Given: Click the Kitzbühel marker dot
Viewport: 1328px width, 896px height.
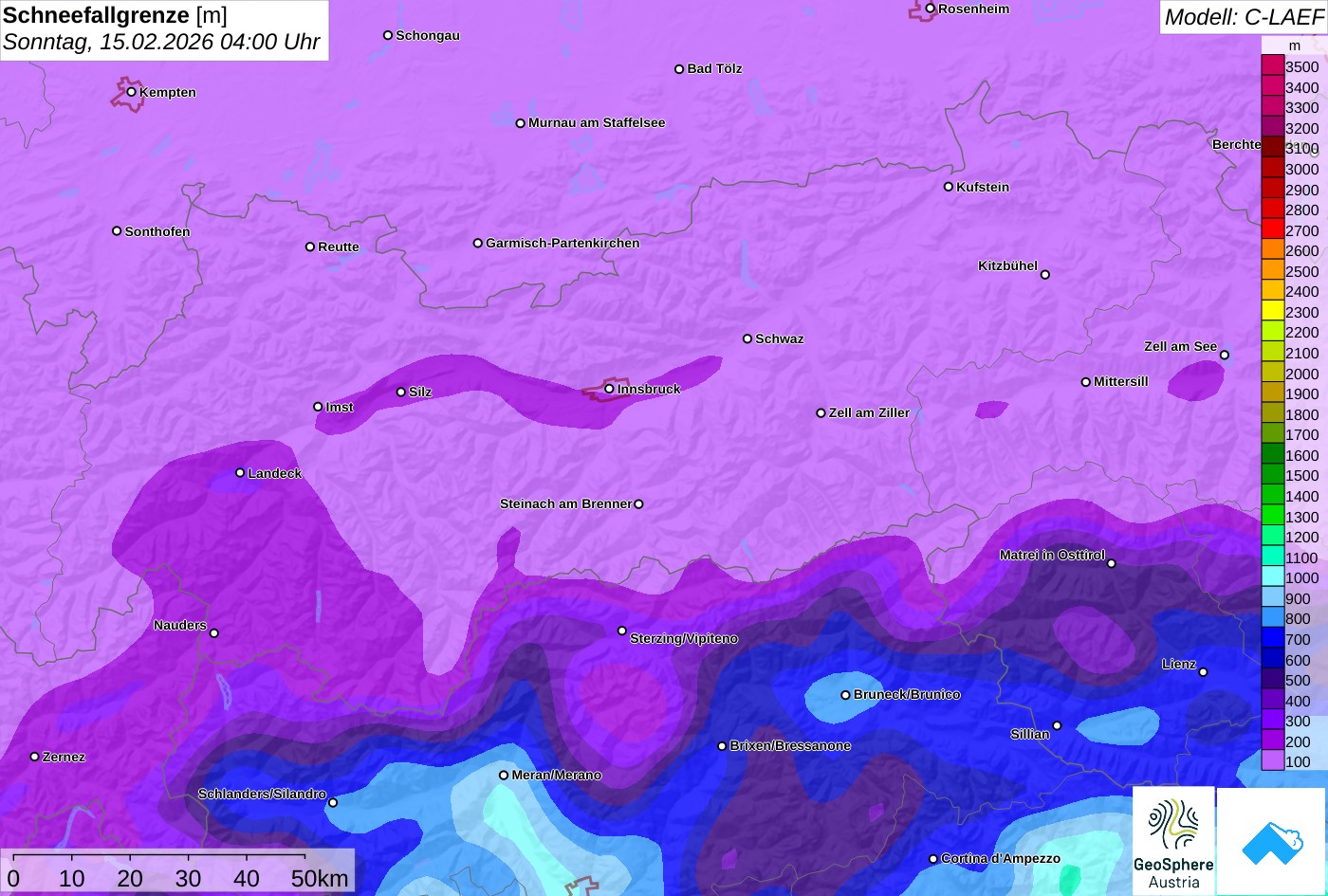Looking at the screenshot, I should (1045, 275).
